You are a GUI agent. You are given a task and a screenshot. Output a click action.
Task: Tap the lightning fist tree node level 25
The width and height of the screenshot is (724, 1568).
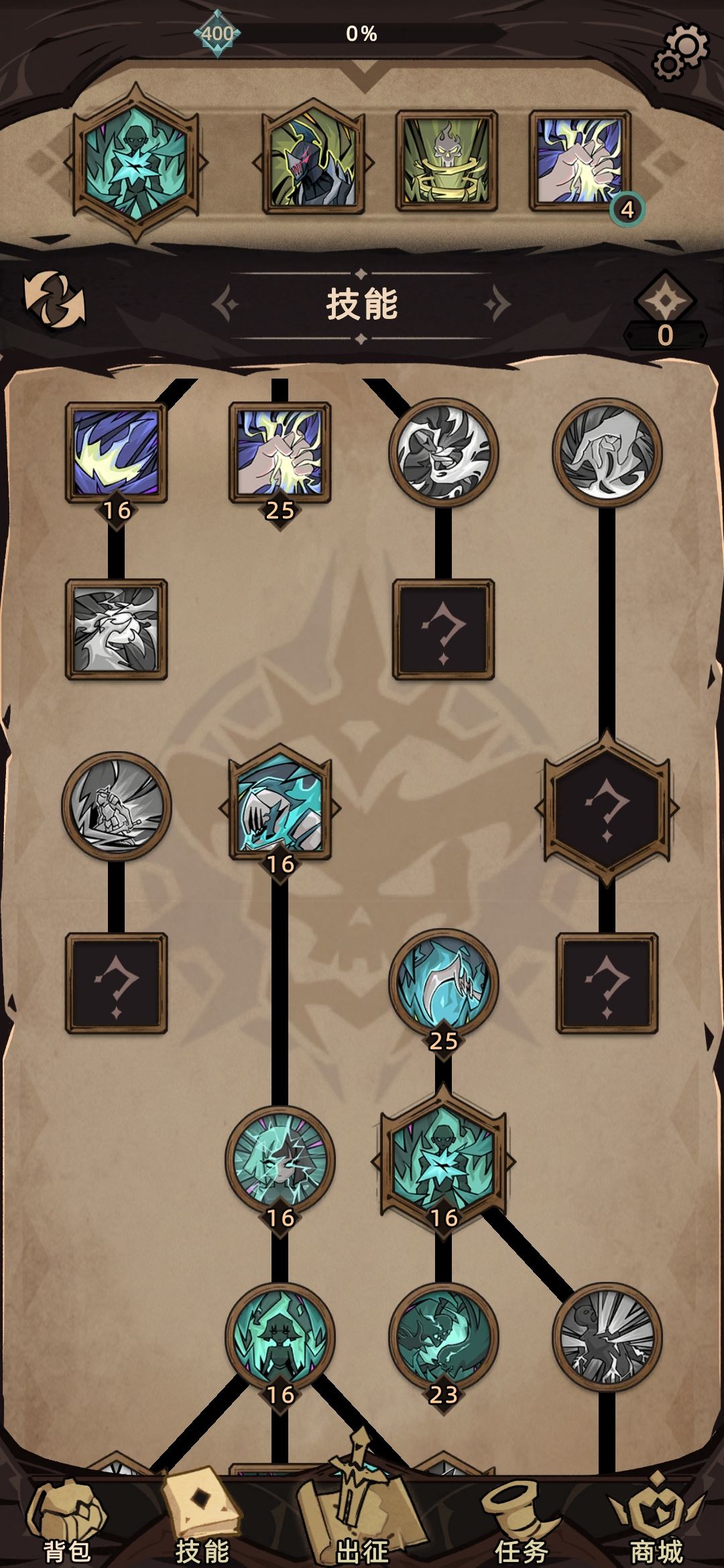tap(280, 453)
